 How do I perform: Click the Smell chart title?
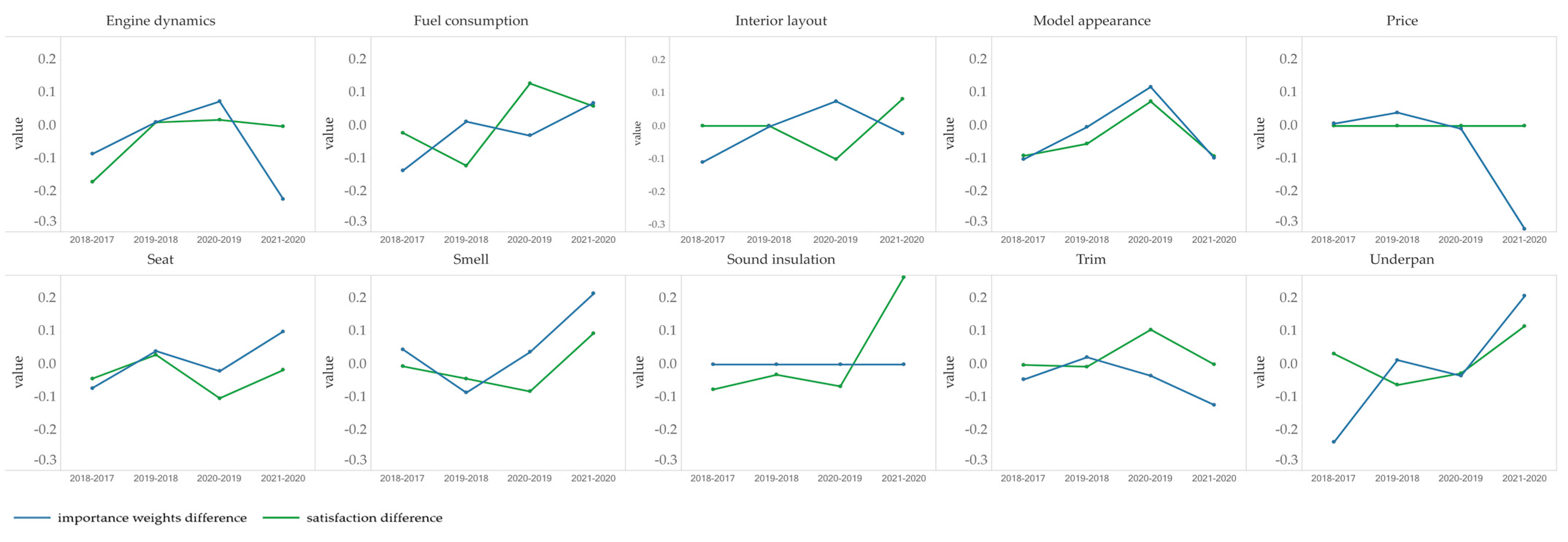470,260
